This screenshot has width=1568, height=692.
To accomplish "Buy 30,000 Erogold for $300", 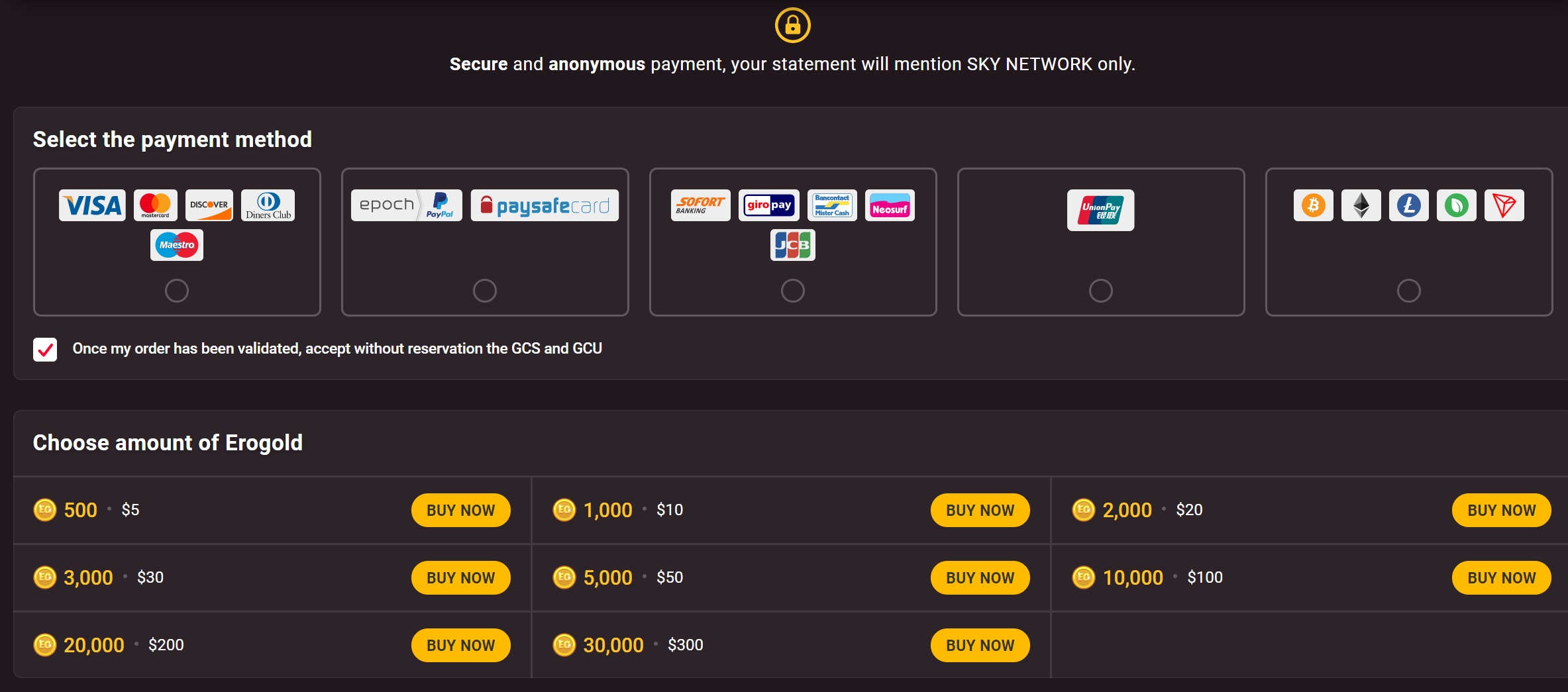I will click(980, 645).
